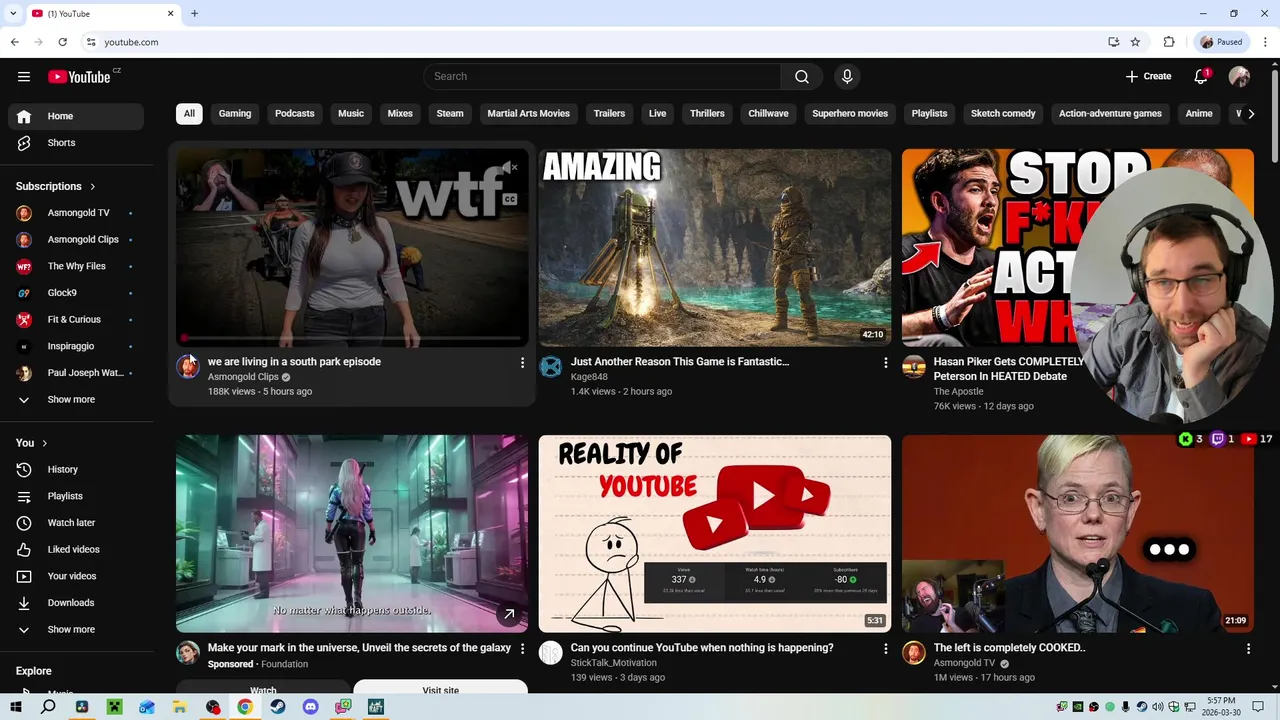Focus the YouTube Search field

pos(602,77)
